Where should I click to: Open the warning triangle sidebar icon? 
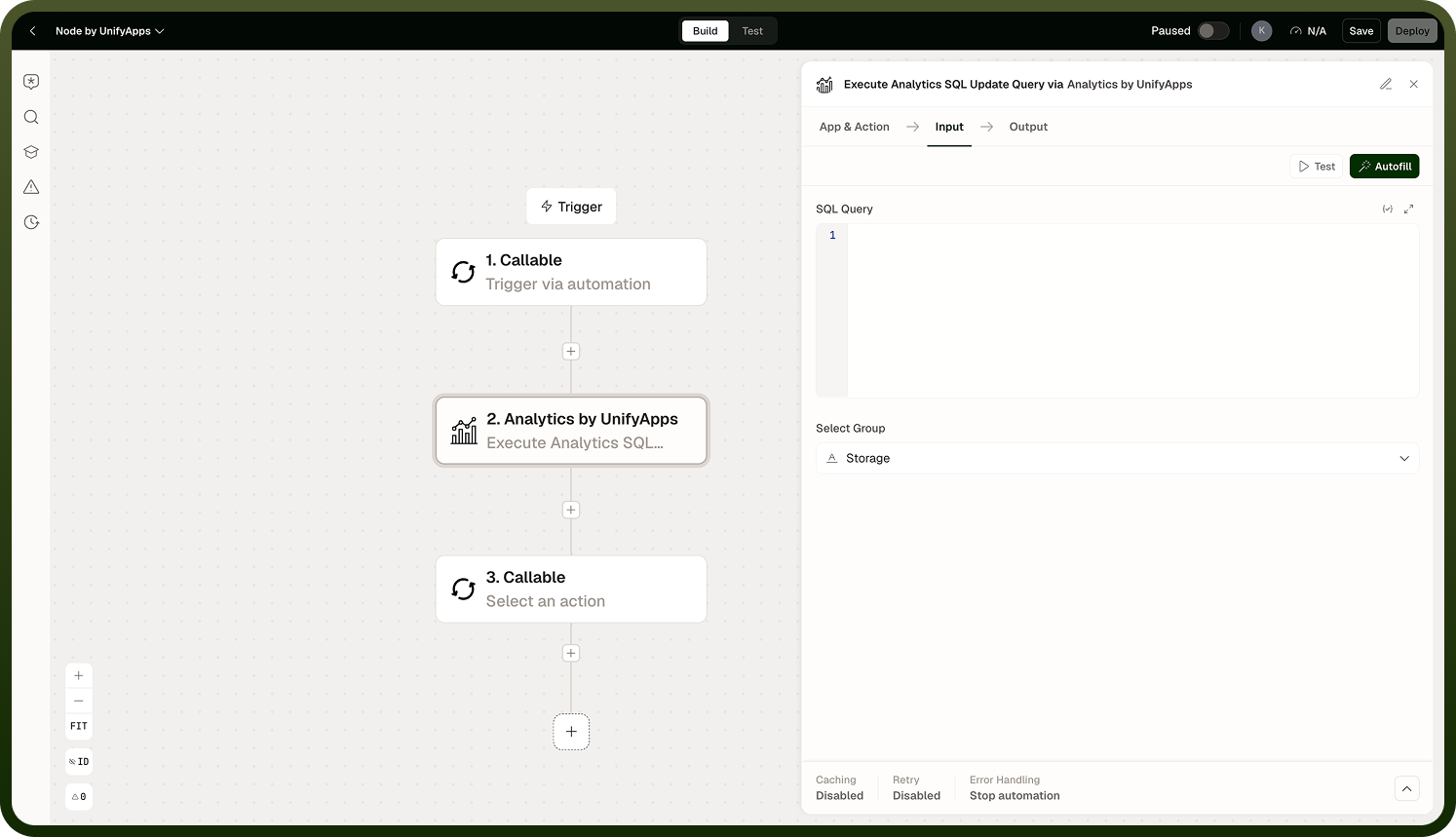[31, 187]
